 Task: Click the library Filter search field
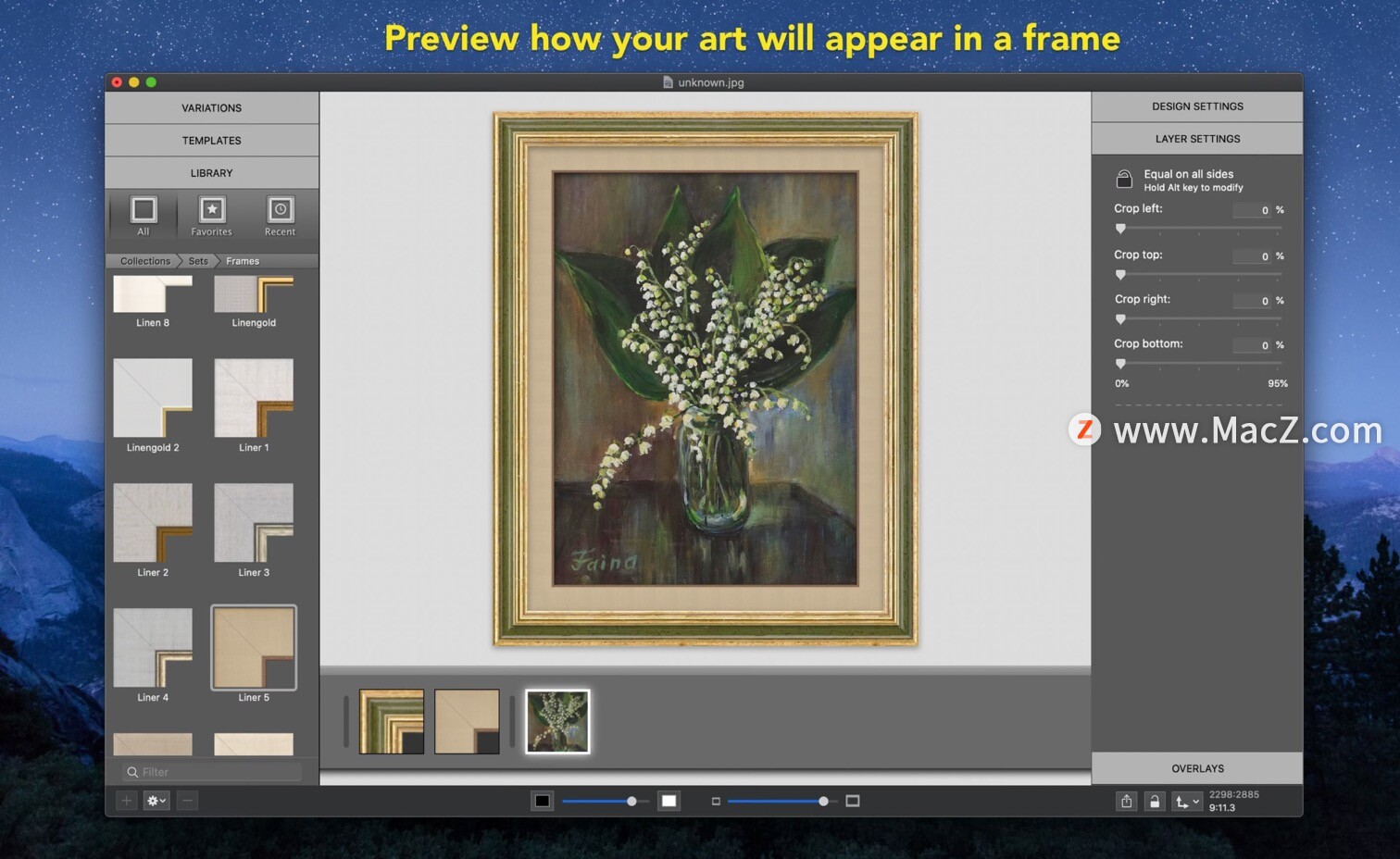click(x=212, y=772)
